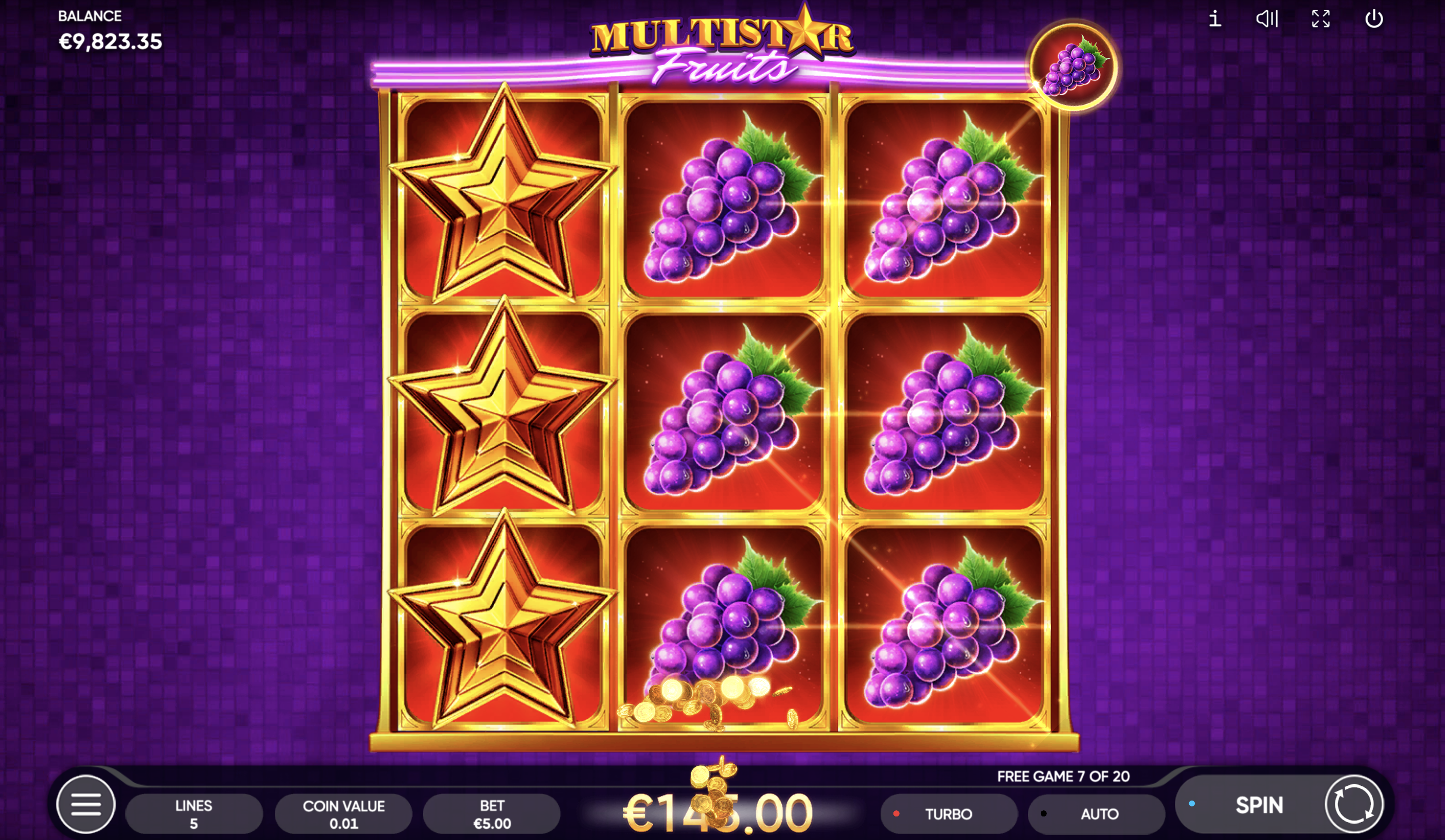Viewport: 1445px width, 840px height.
Task: Toggle Turbo mode
Action: coord(949,813)
